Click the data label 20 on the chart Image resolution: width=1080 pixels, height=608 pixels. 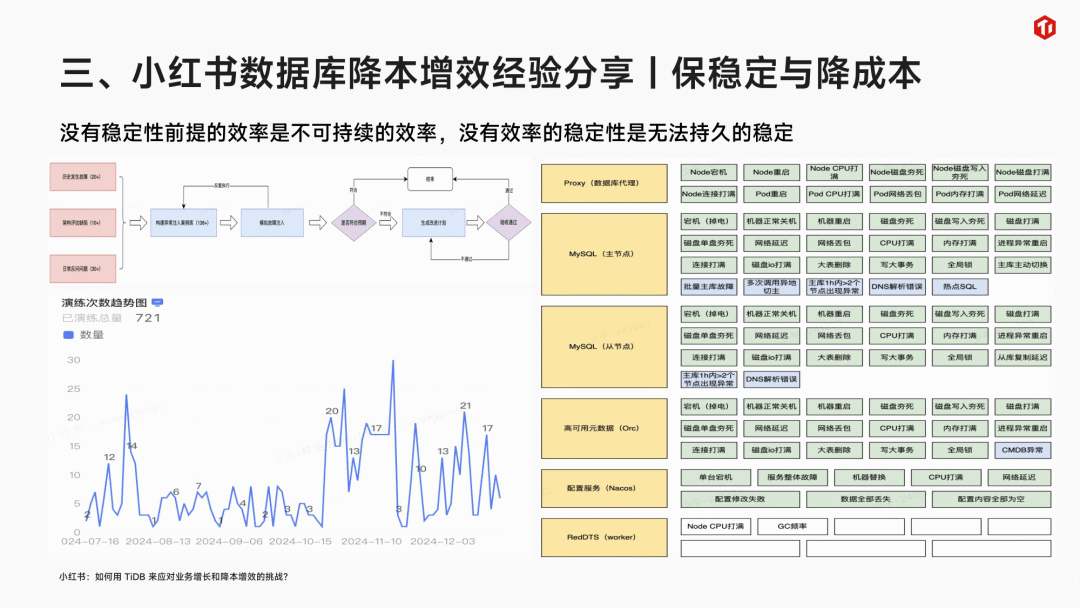click(332, 411)
